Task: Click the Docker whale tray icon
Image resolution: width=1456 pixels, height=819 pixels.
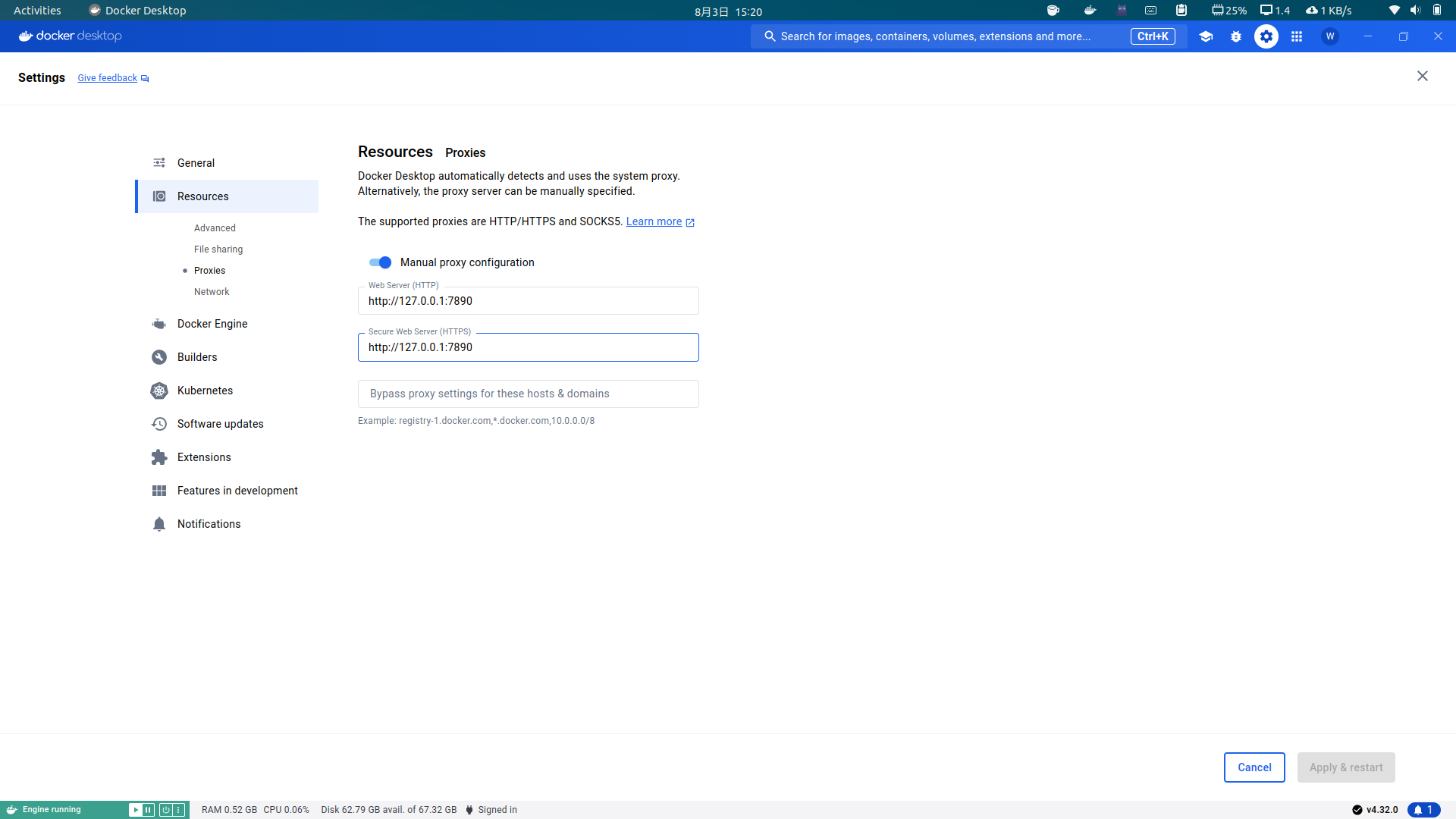Action: (1090, 11)
